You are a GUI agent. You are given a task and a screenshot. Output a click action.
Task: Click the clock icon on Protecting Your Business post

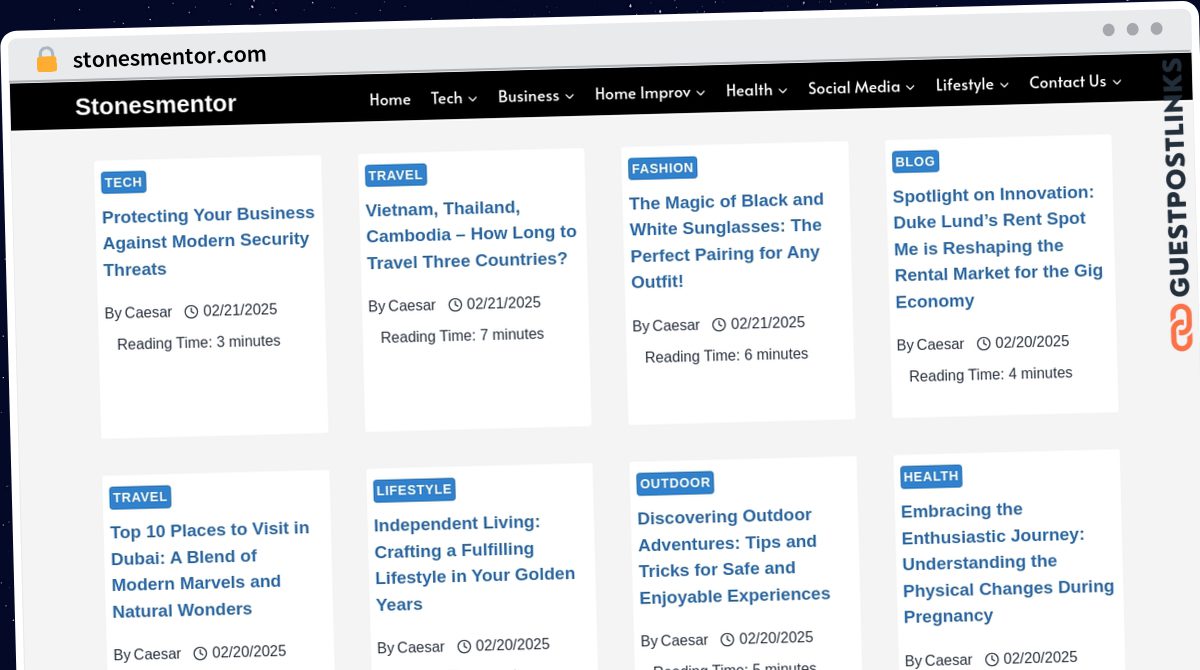coord(192,311)
